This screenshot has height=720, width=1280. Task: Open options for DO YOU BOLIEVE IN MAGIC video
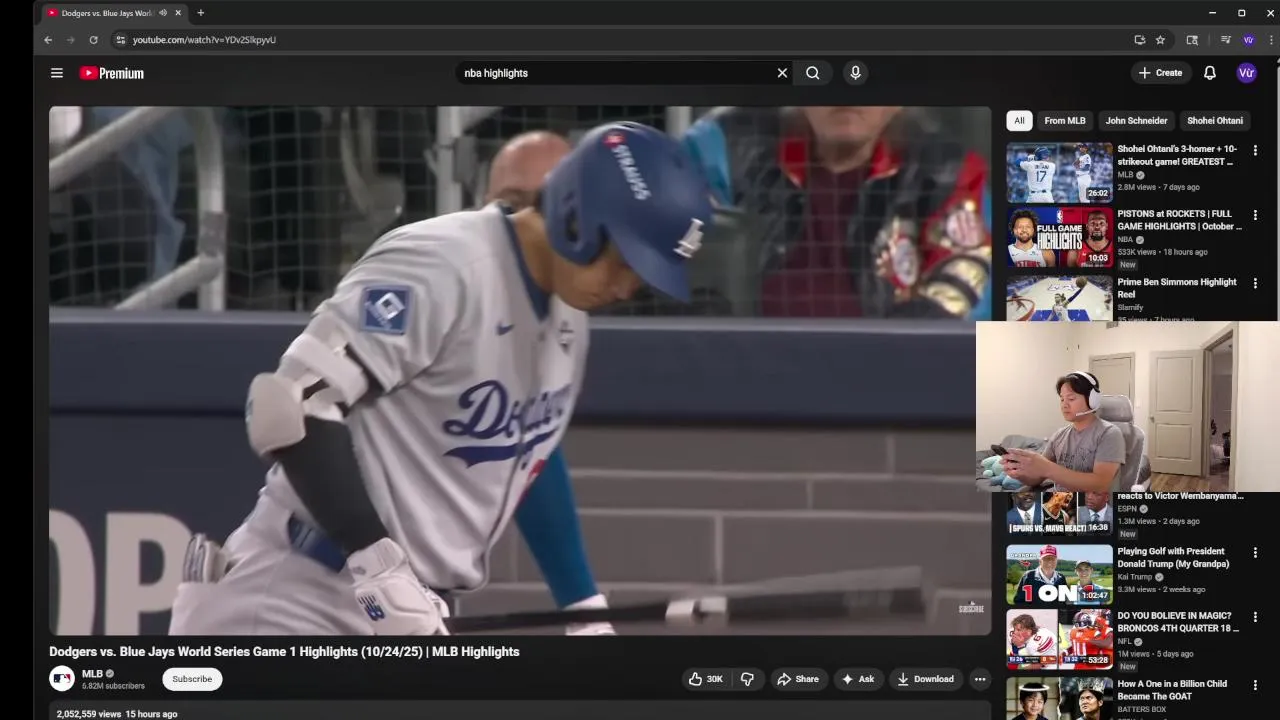[1255, 618]
